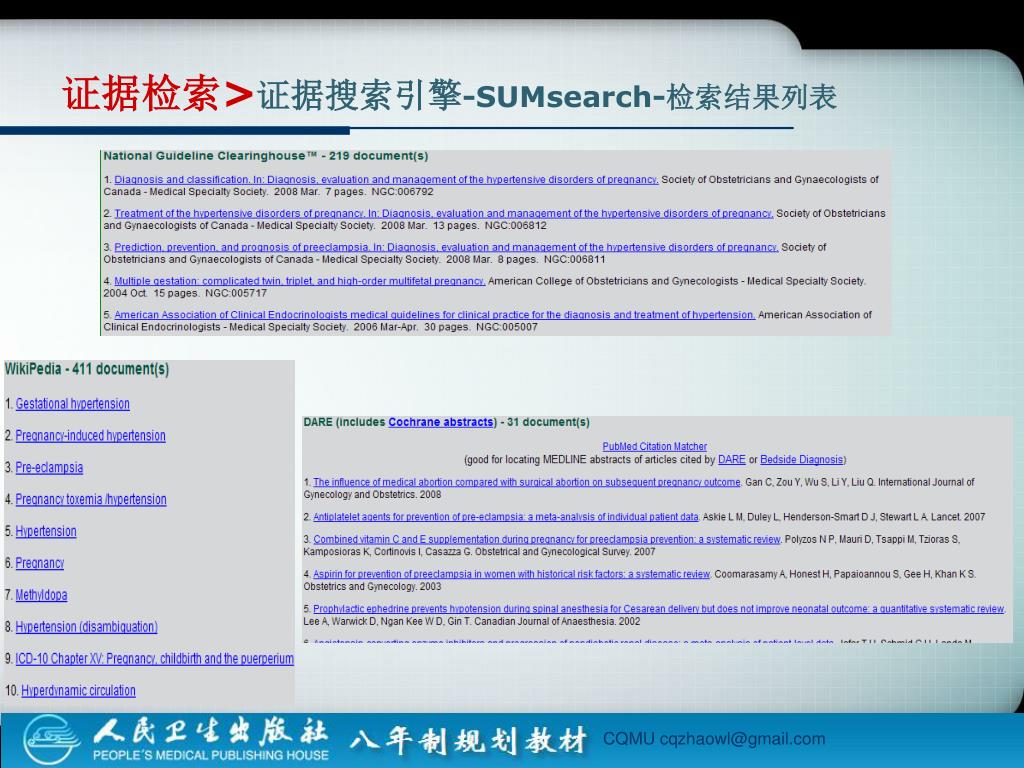
Task: Open 'PubMed Citation Matcher' link
Action: [x=654, y=447]
